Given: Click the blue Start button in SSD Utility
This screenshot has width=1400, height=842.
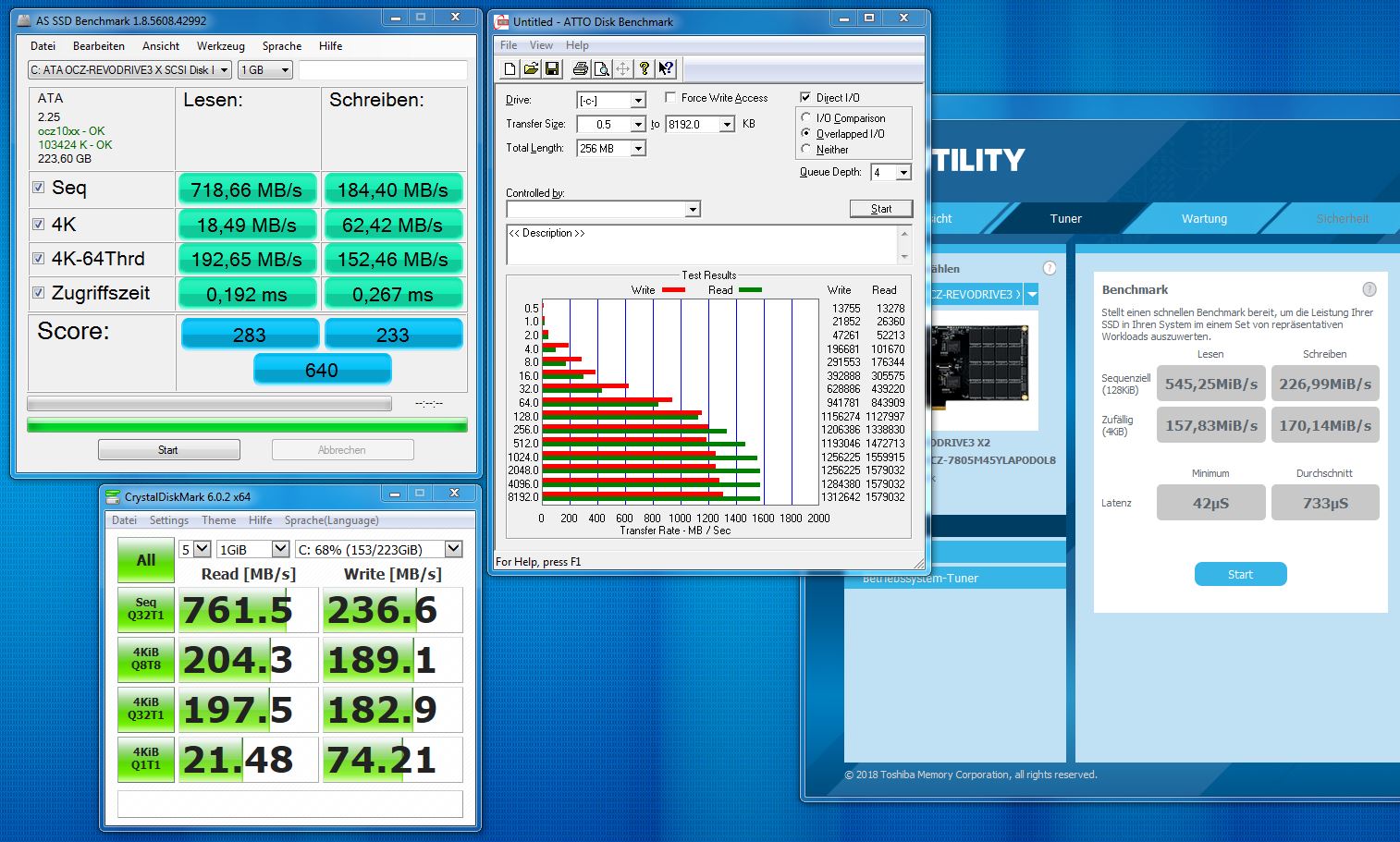Looking at the screenshot, I should 1240,574.
